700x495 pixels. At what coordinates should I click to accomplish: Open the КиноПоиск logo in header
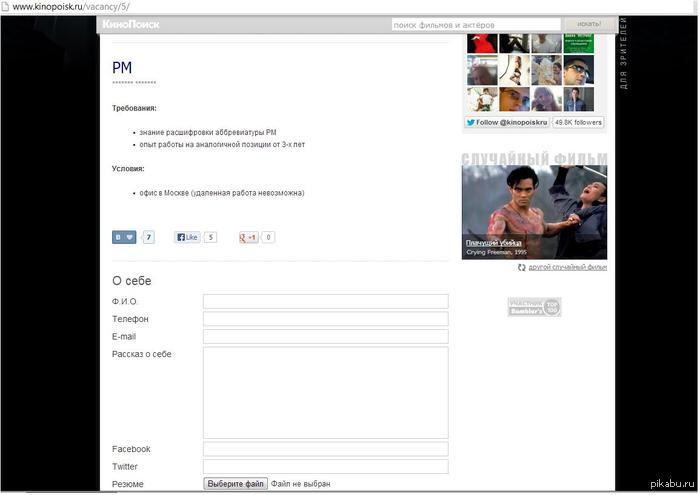pos(131,25)
